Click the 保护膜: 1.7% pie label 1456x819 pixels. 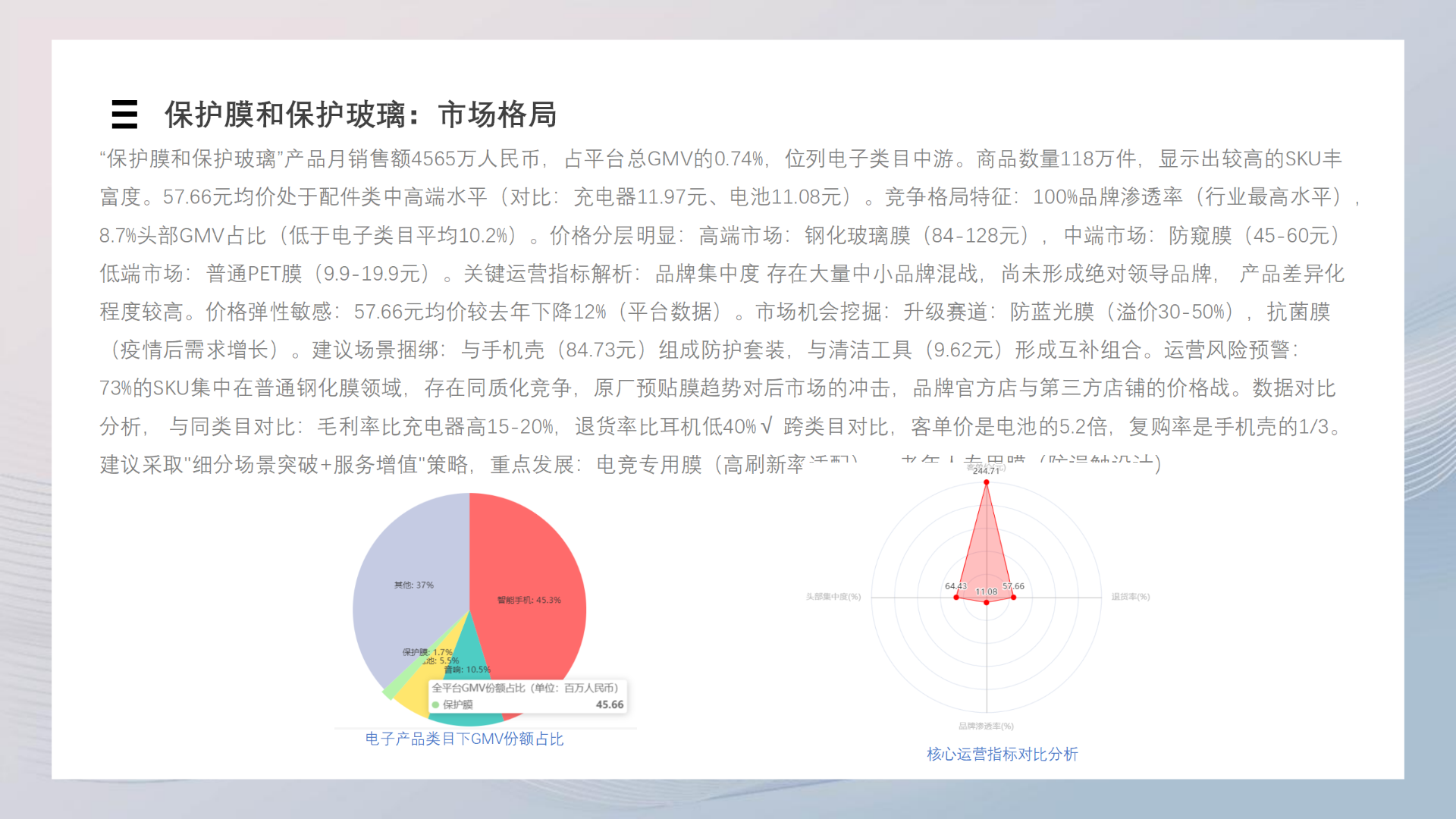(428, 652)
